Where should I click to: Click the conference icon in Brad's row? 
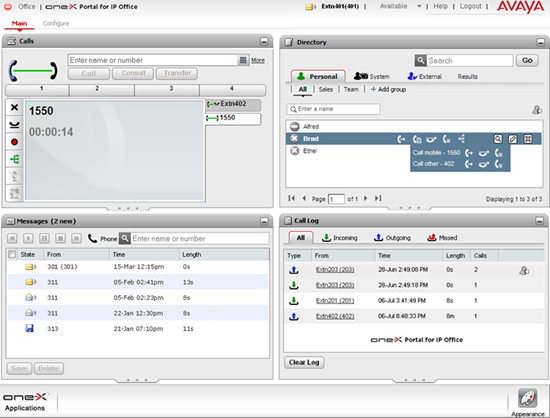pos(462,139)
